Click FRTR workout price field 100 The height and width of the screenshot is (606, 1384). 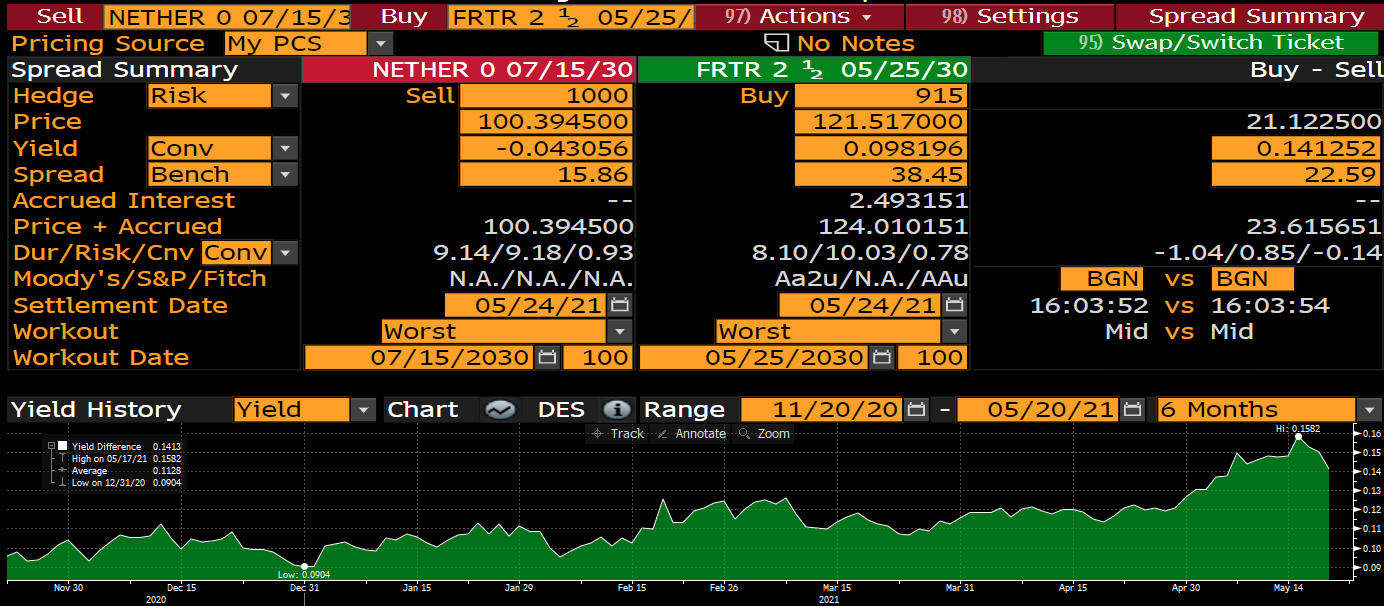(932, 357)
